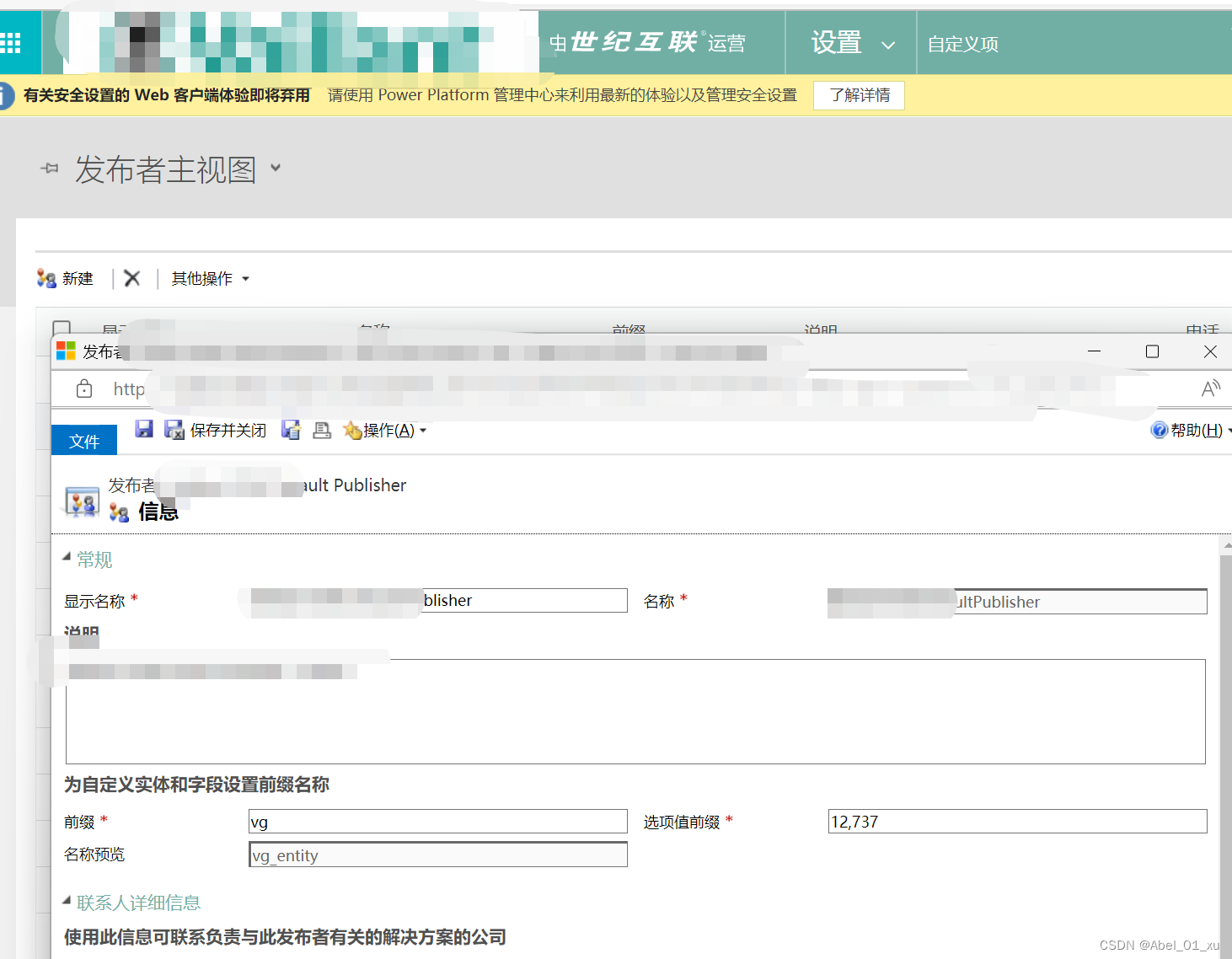Open the 操作(A) actions menu

pos(385,430)
